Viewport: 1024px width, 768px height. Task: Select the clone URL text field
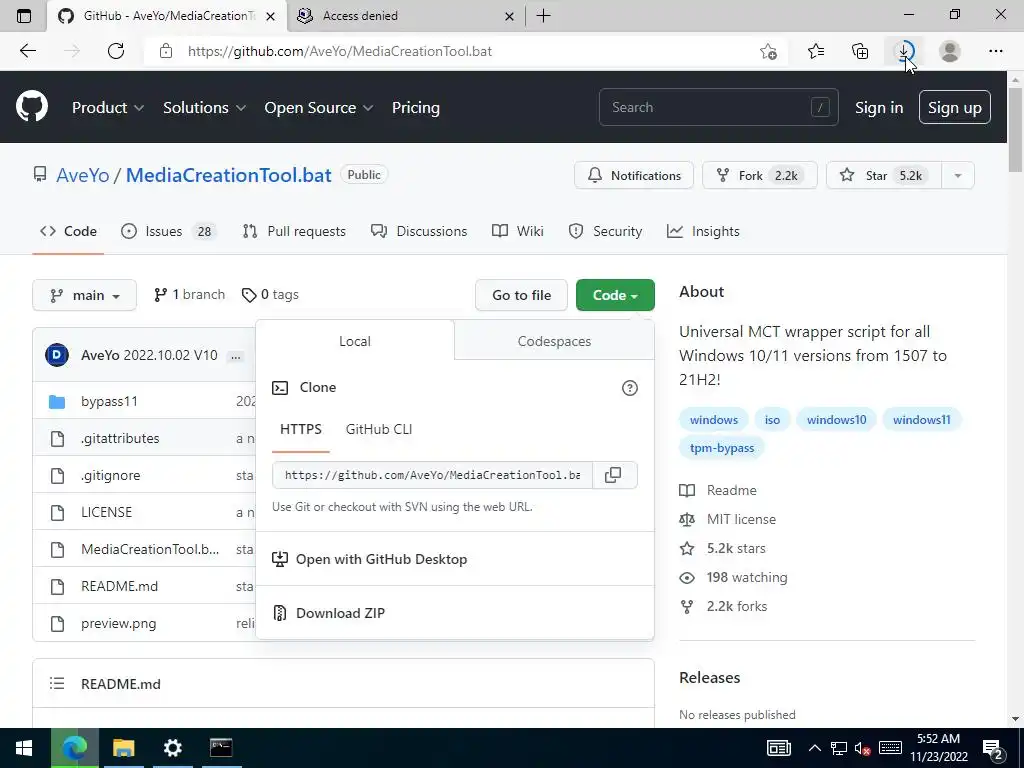pos(432,475)
